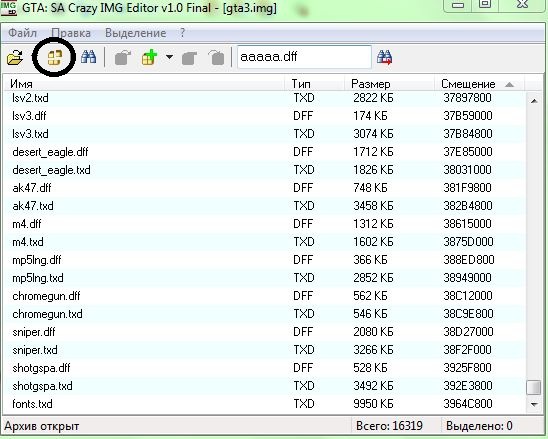
Task: Sort by the Тип column header
Action: pyautogui.click(x=315, y=84)
